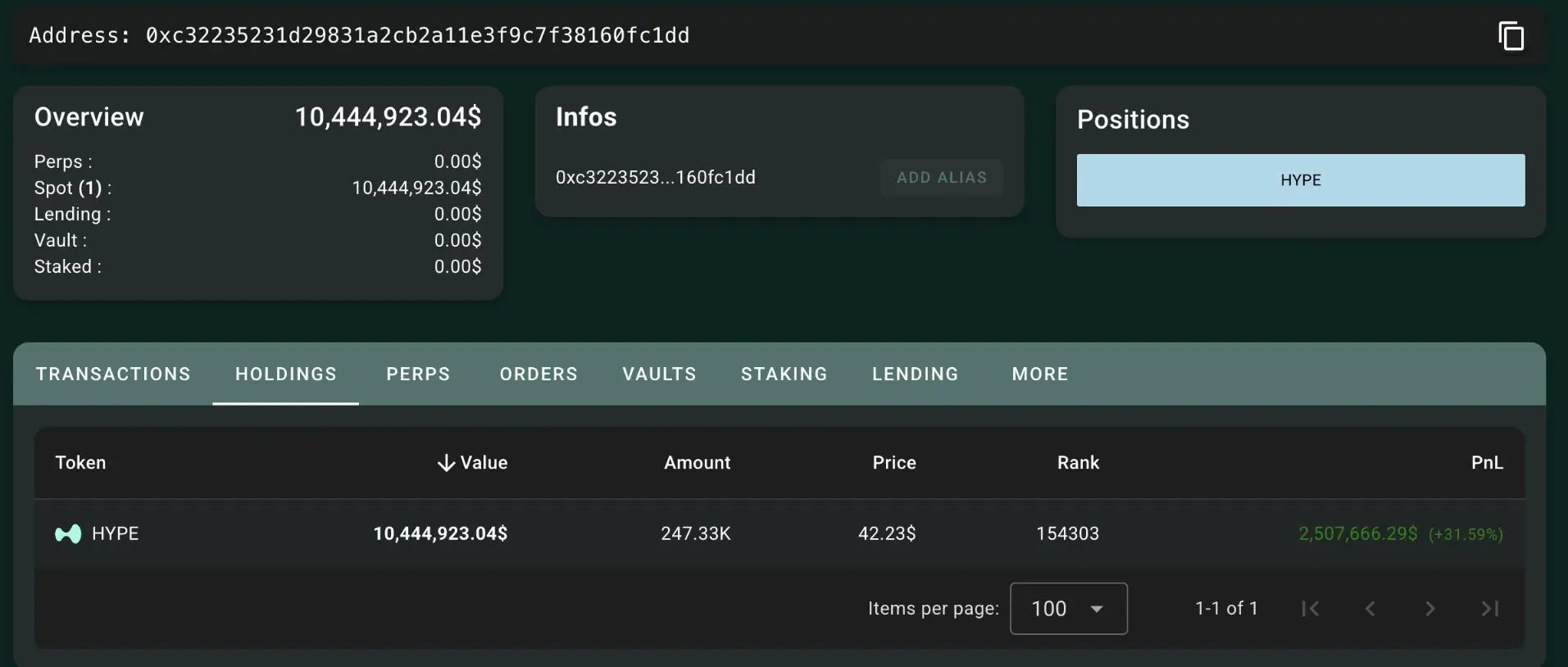The image size is (1568, 667).
Task: View the Staking tab
Action: pos(784,374)
